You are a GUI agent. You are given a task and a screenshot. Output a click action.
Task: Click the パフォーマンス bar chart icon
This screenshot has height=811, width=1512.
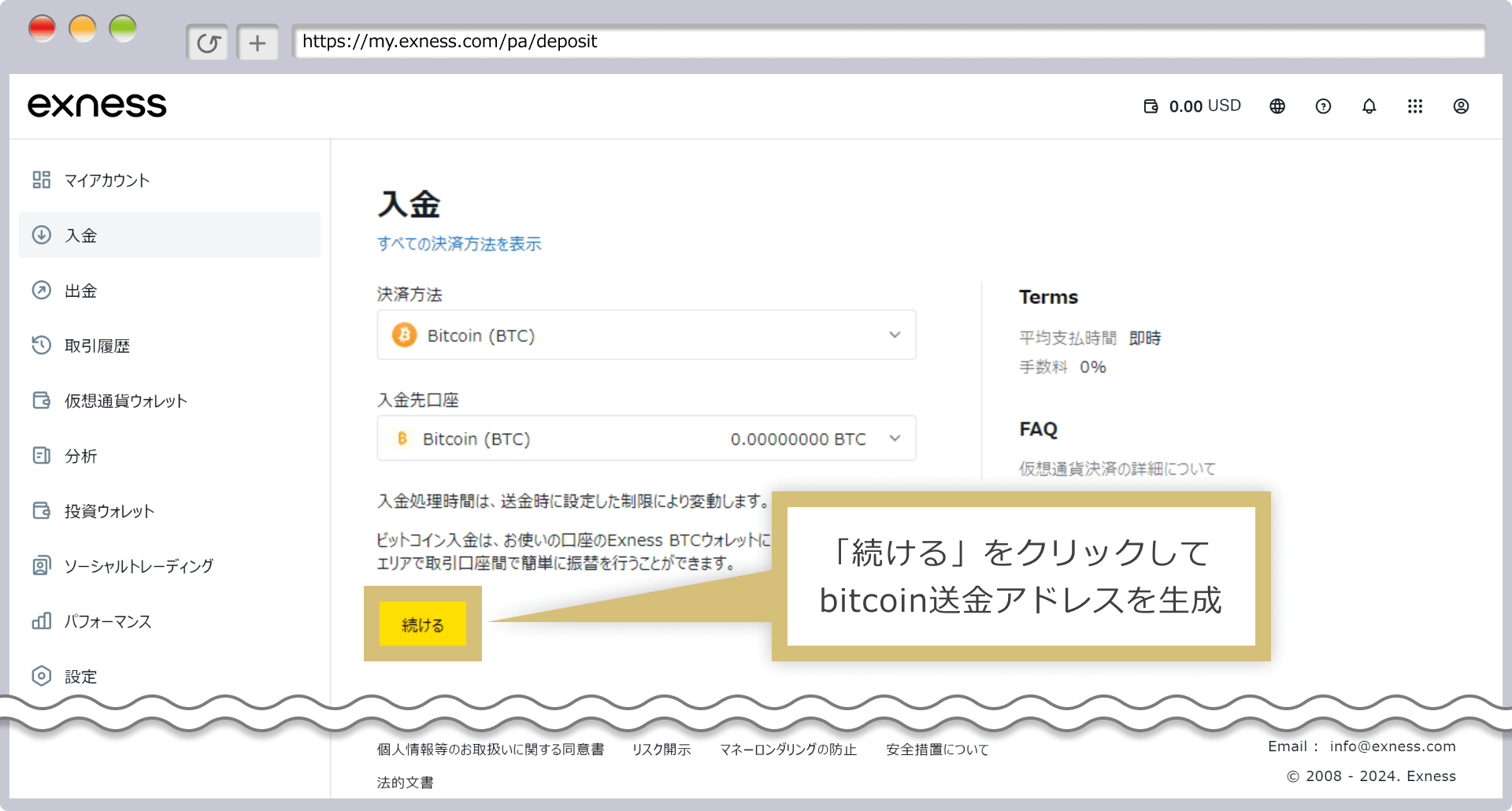coord(42,620)
